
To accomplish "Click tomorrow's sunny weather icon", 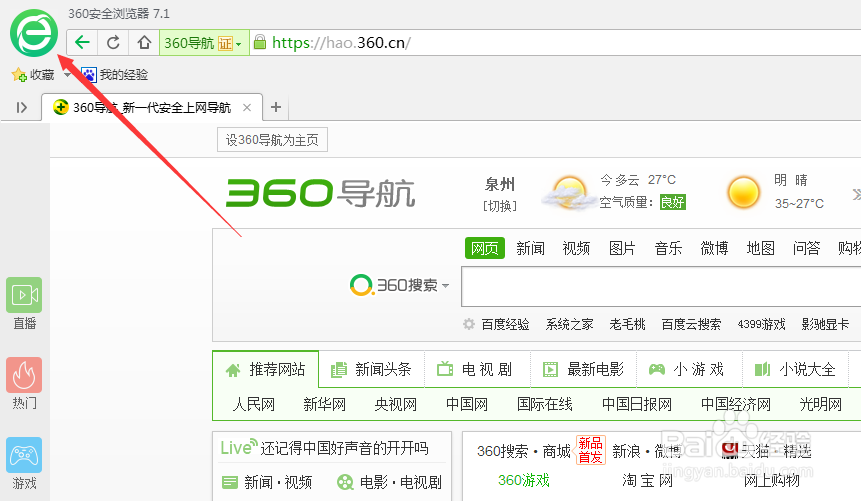I will tap(743, 193).
